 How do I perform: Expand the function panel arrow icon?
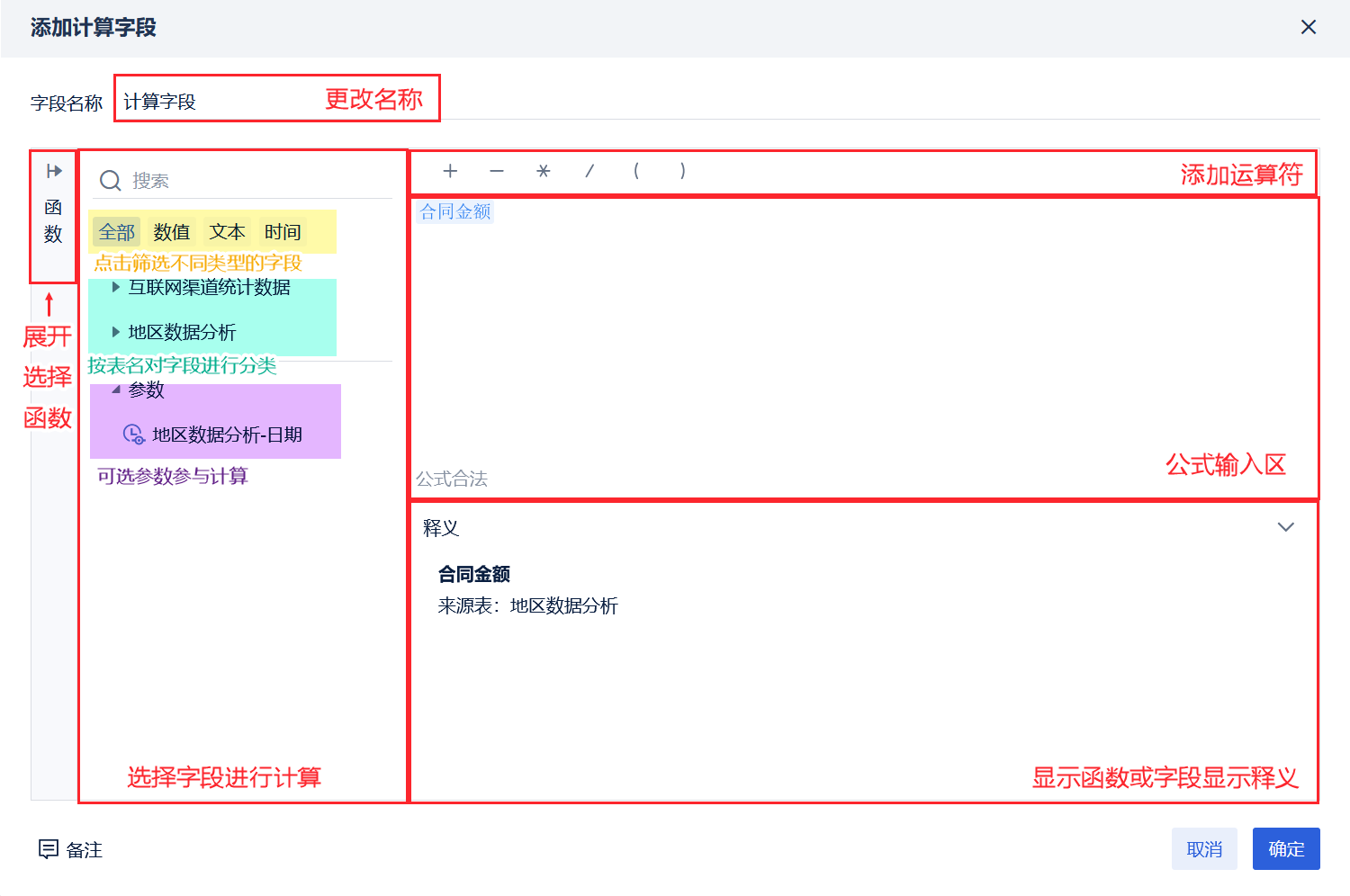tap(54, 171)
